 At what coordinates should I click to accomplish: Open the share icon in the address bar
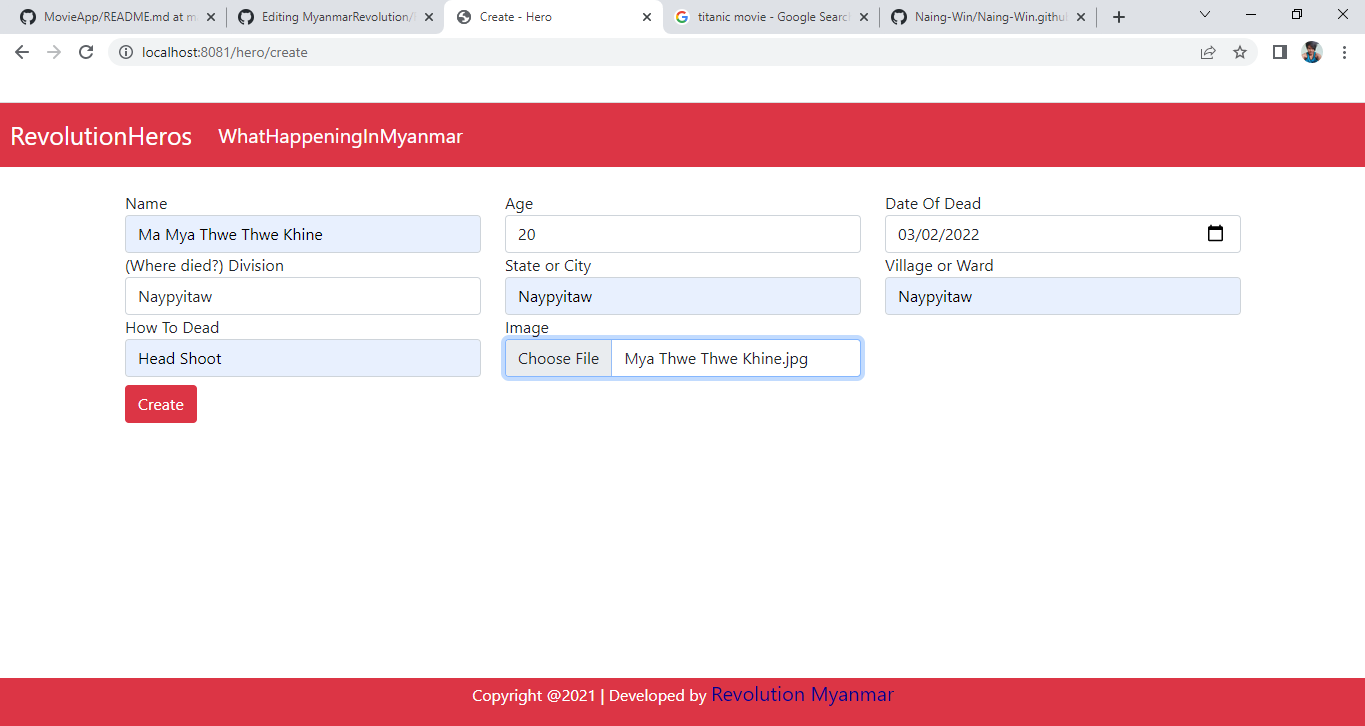click(x=1207, y=52)
